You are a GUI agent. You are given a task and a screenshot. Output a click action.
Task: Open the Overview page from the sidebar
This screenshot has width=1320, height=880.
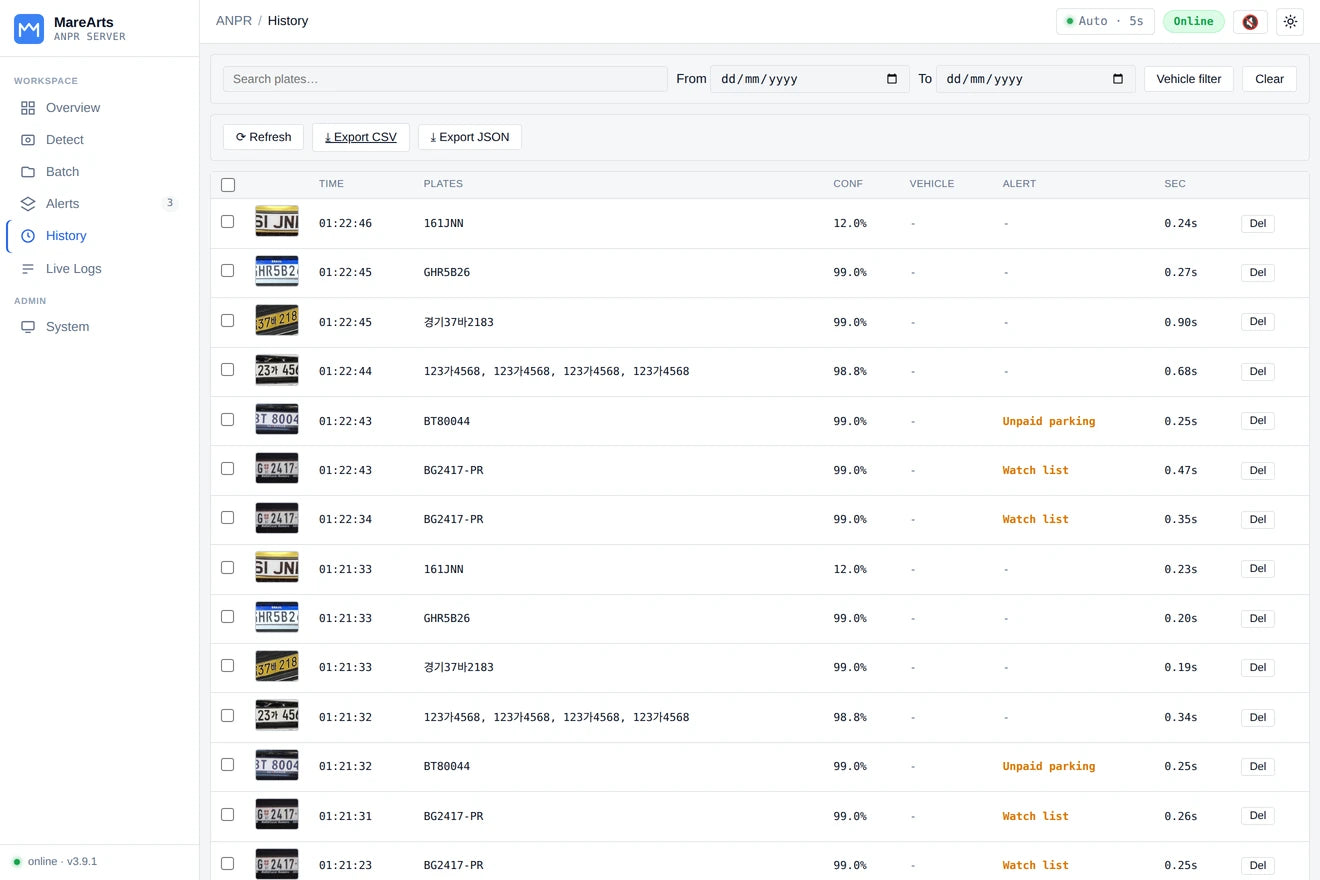point(73,108)
